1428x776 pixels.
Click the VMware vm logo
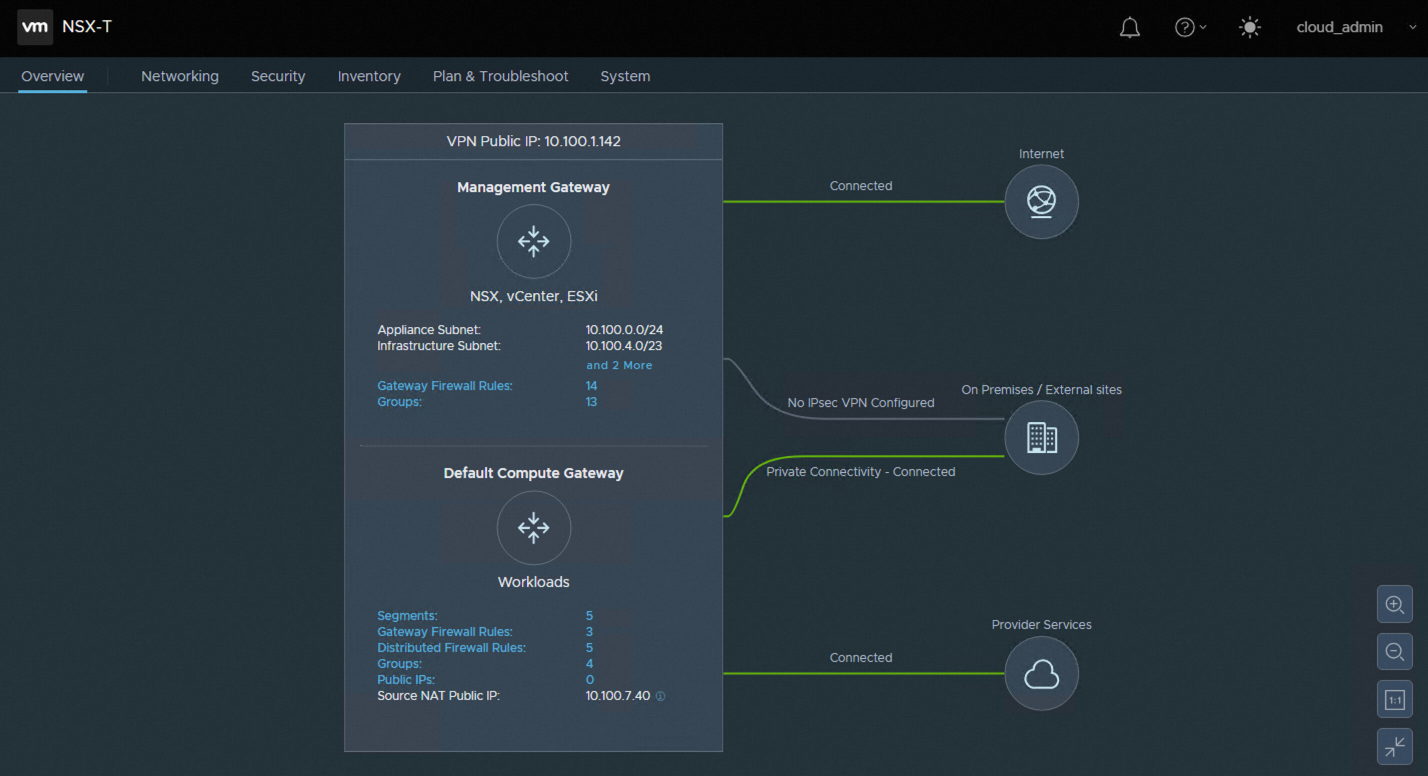tap(35, 27)
